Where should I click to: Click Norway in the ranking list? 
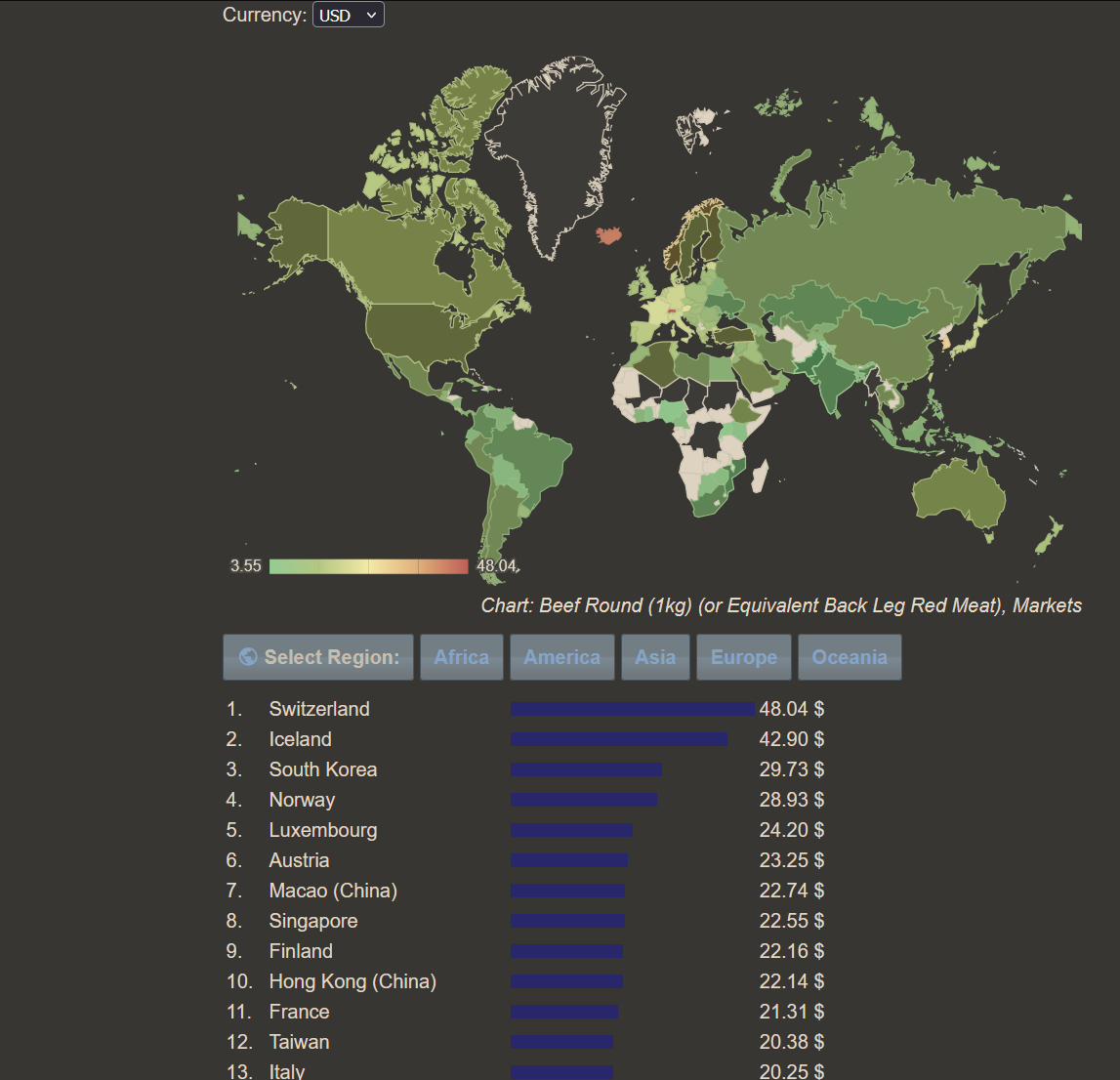click(x=302, y=800)
